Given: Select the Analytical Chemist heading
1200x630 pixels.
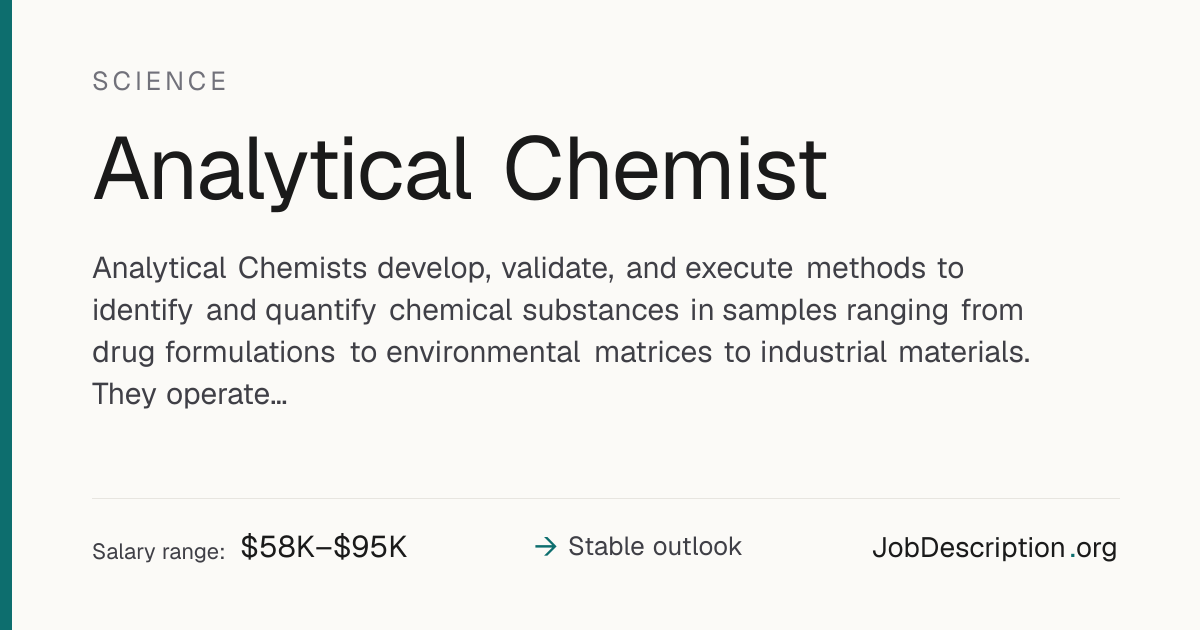Looking at the screenshot, I should click(x=460, y=170).
